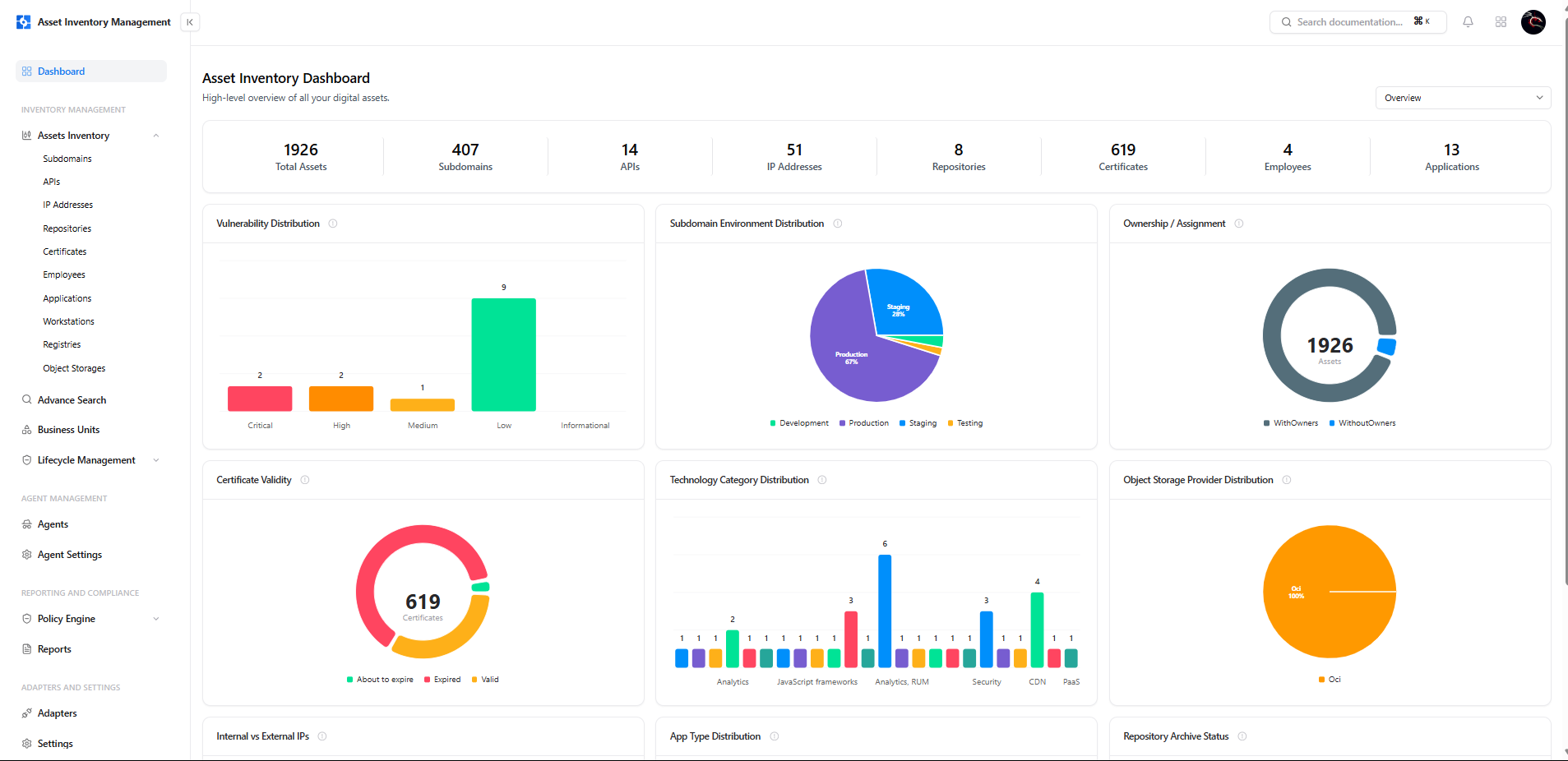Click info icon next to Certificate Validity

(305, 480)
